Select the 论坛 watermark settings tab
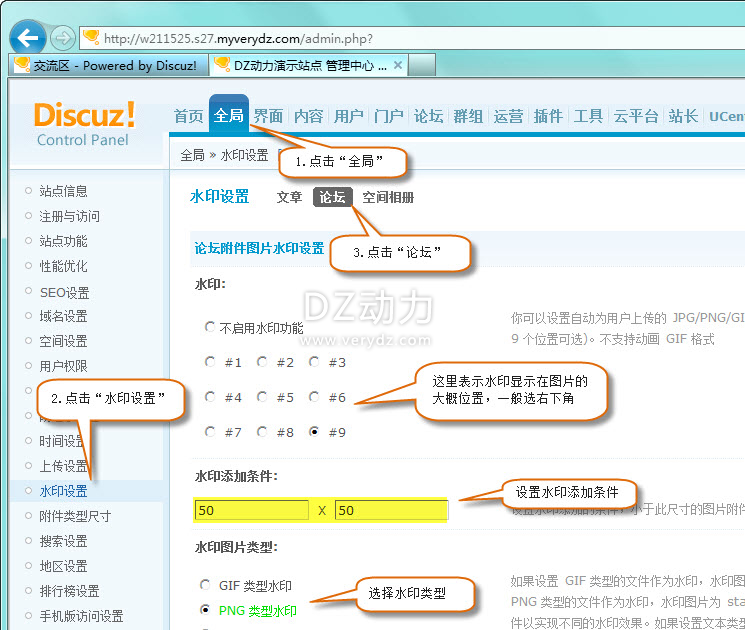Screen dimensions: 745x630 click(332, 197)
